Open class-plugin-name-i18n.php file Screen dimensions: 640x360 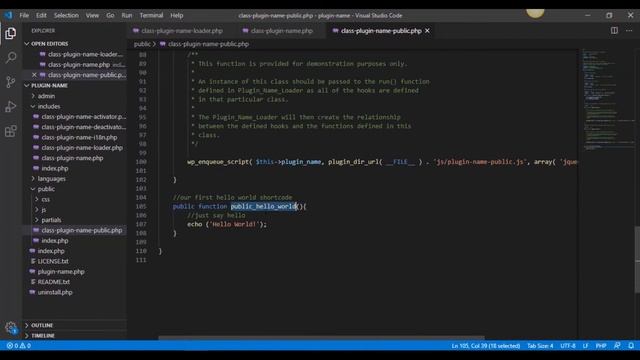coord(79,137)
